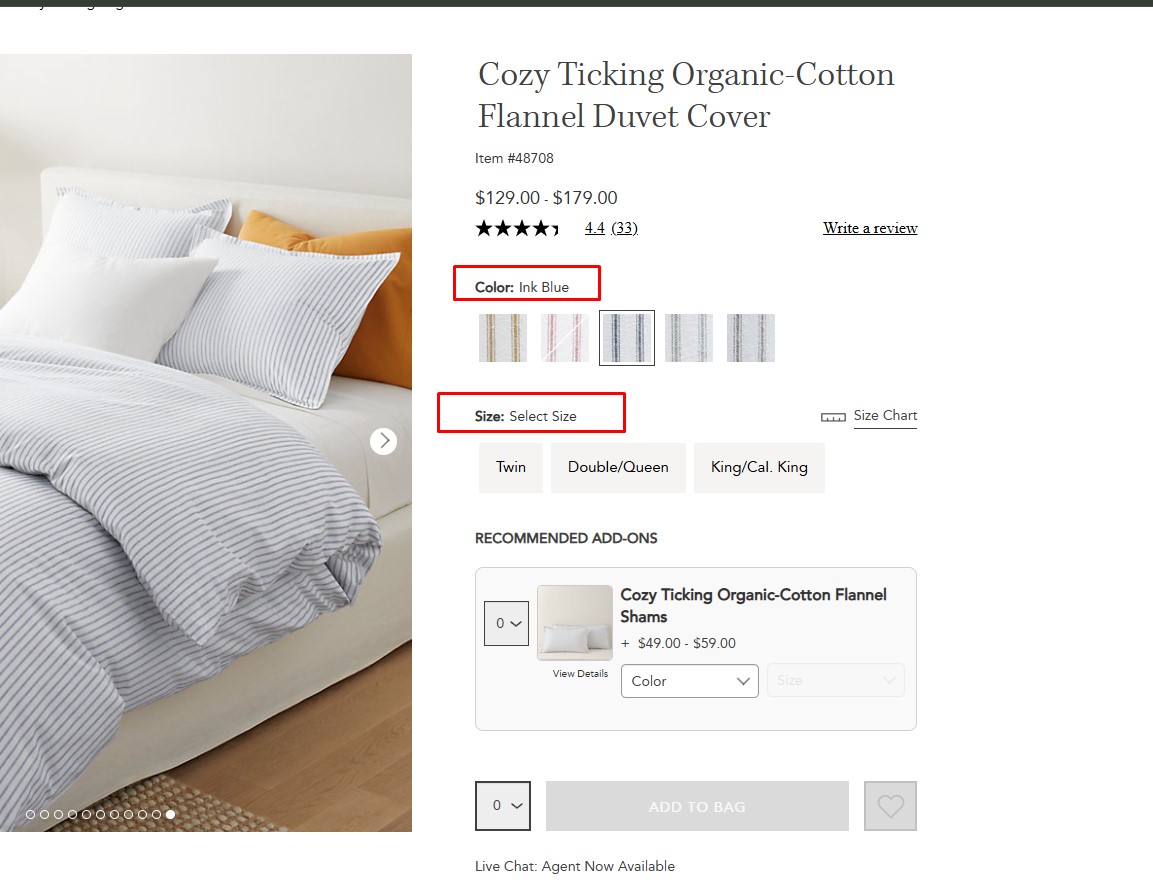Click View Details under the shams image
The height and width of the screenshot is (880, 1153).
coord(580,674)
